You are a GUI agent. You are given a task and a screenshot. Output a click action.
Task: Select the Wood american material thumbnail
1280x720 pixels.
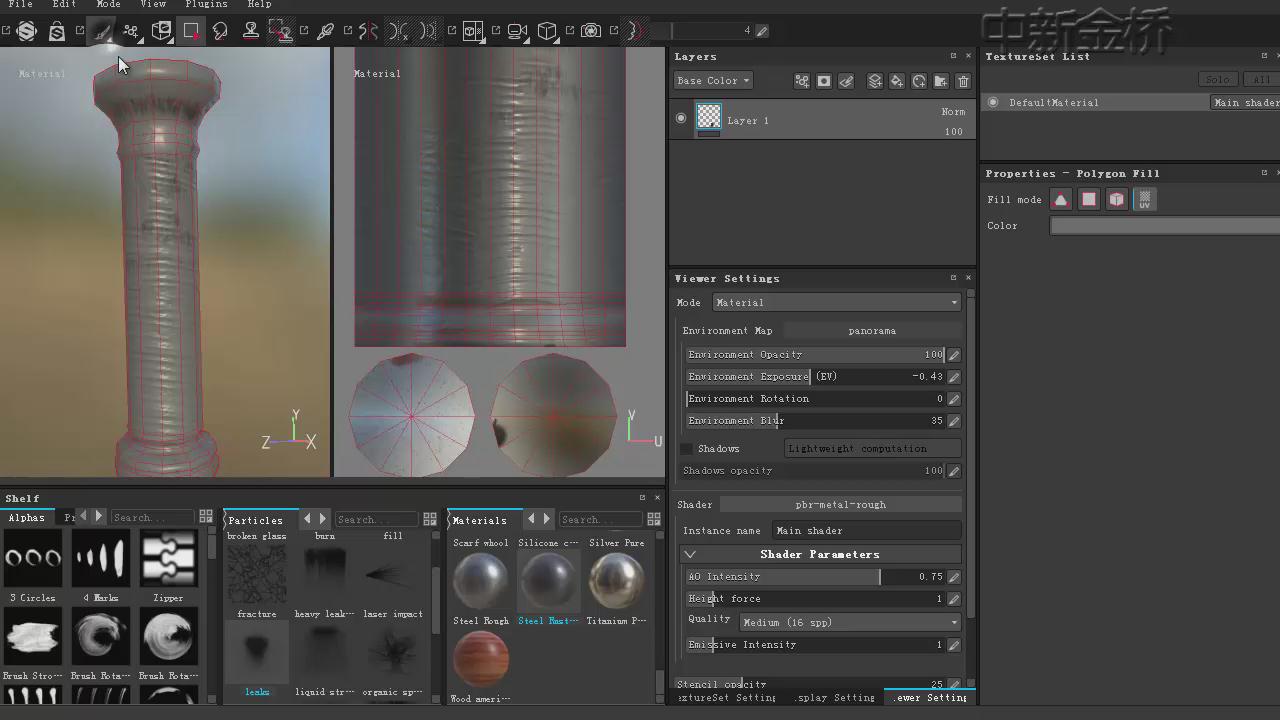(x=481, y=660)
